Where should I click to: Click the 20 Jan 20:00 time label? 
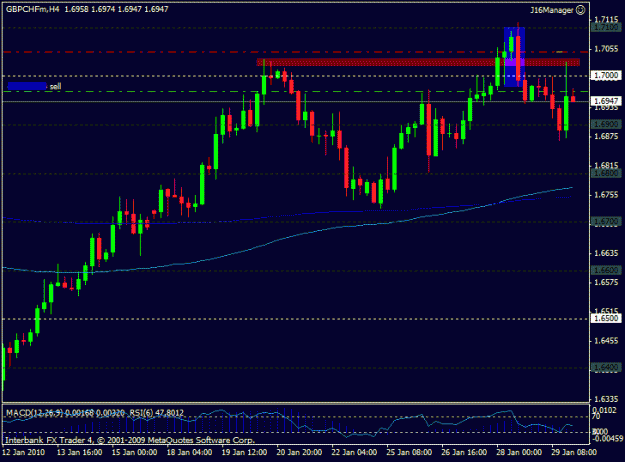[x=299, y=452]
